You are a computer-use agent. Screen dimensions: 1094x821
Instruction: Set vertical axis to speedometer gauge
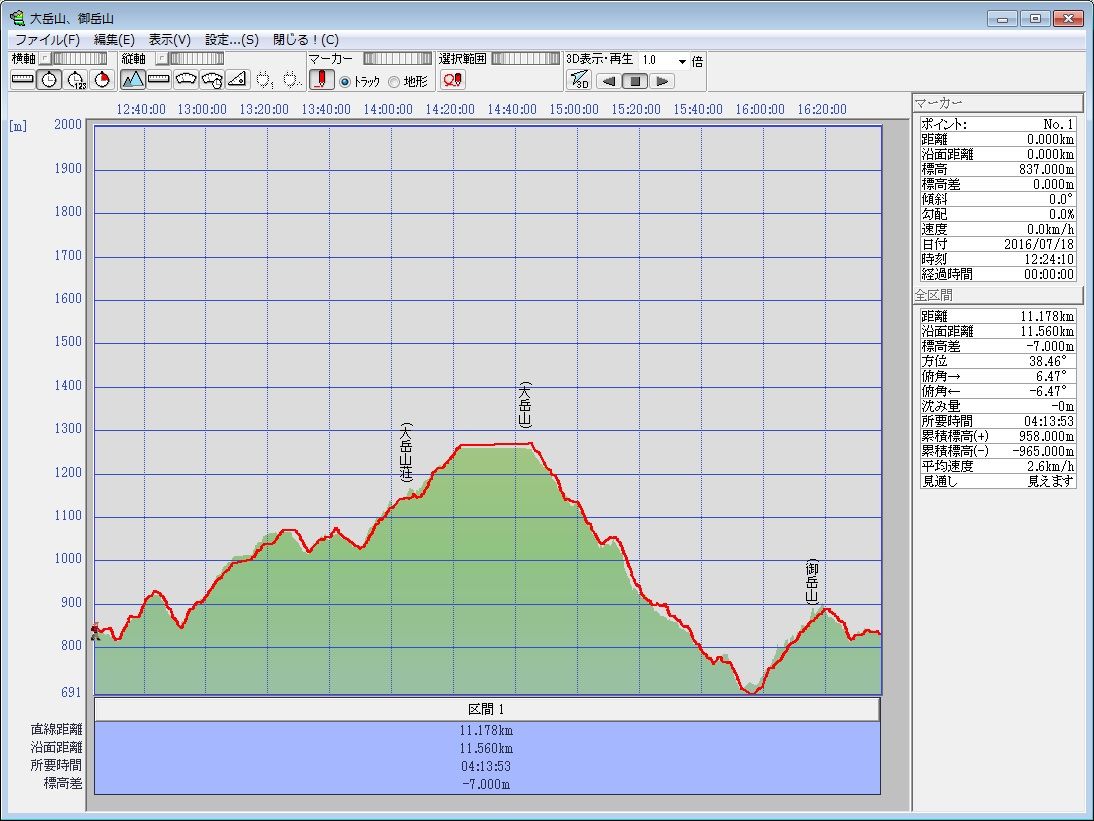tap(186, 80)
